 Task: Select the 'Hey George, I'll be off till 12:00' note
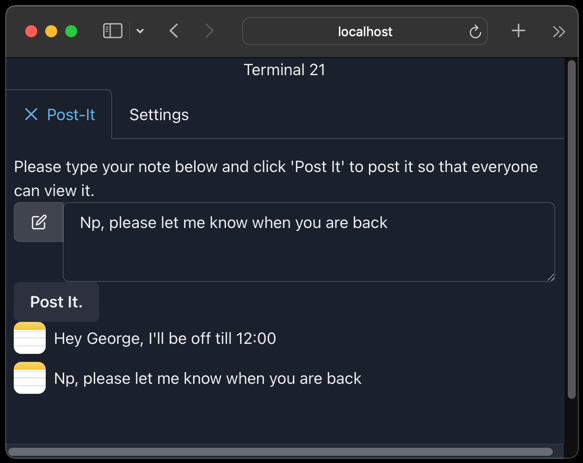tap(165, 339)
